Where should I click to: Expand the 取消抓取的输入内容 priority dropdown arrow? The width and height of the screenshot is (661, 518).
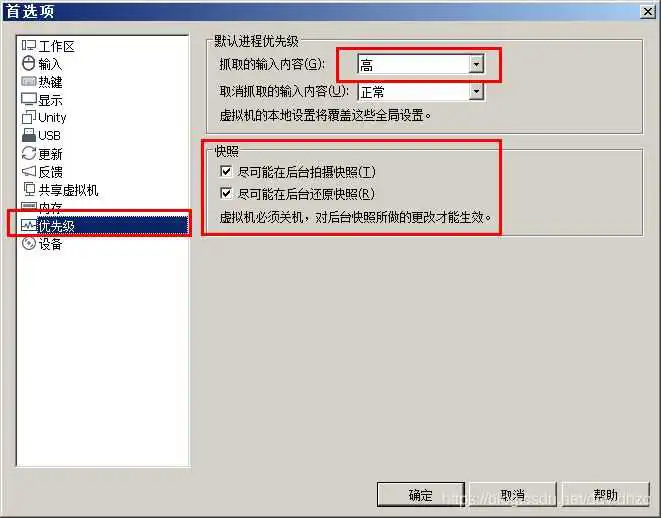click(x=476, y=91)
